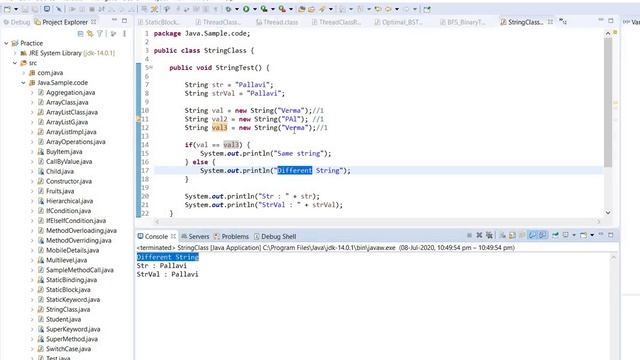Screen dimensions: 640x360
Task: Toggle Show Console on Standard Out
Action: (532, 235)
